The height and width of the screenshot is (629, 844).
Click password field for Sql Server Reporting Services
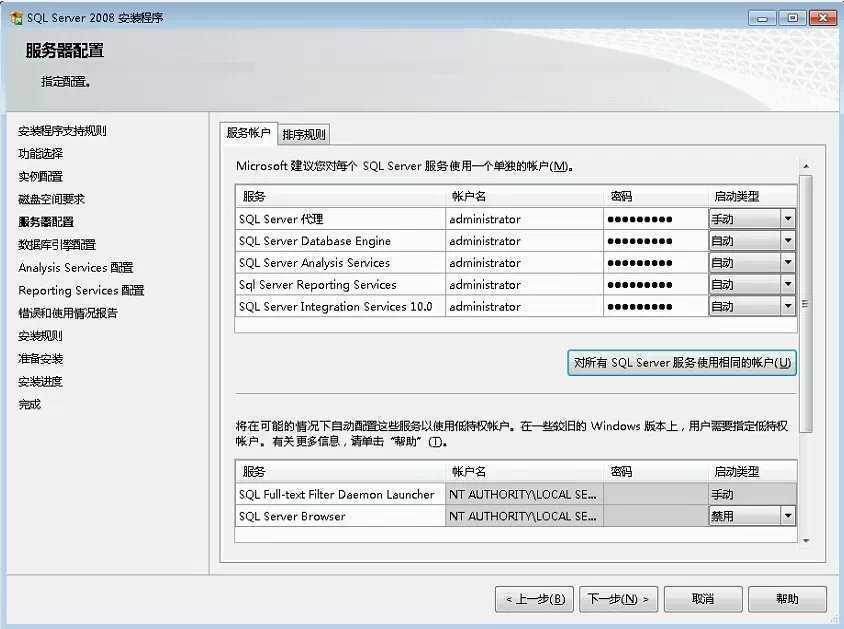[656, 285]
